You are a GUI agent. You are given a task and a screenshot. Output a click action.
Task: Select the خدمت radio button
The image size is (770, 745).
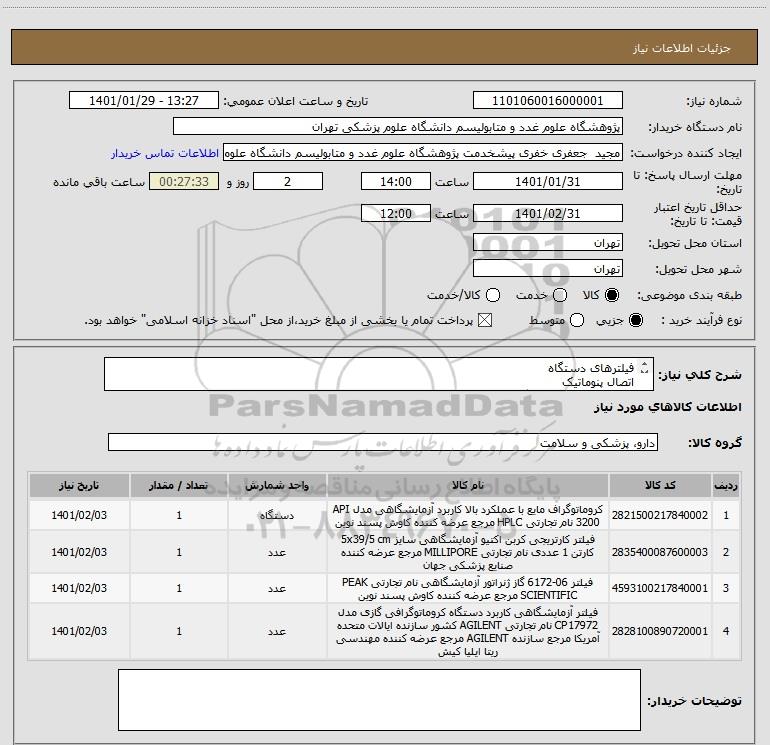560,295
